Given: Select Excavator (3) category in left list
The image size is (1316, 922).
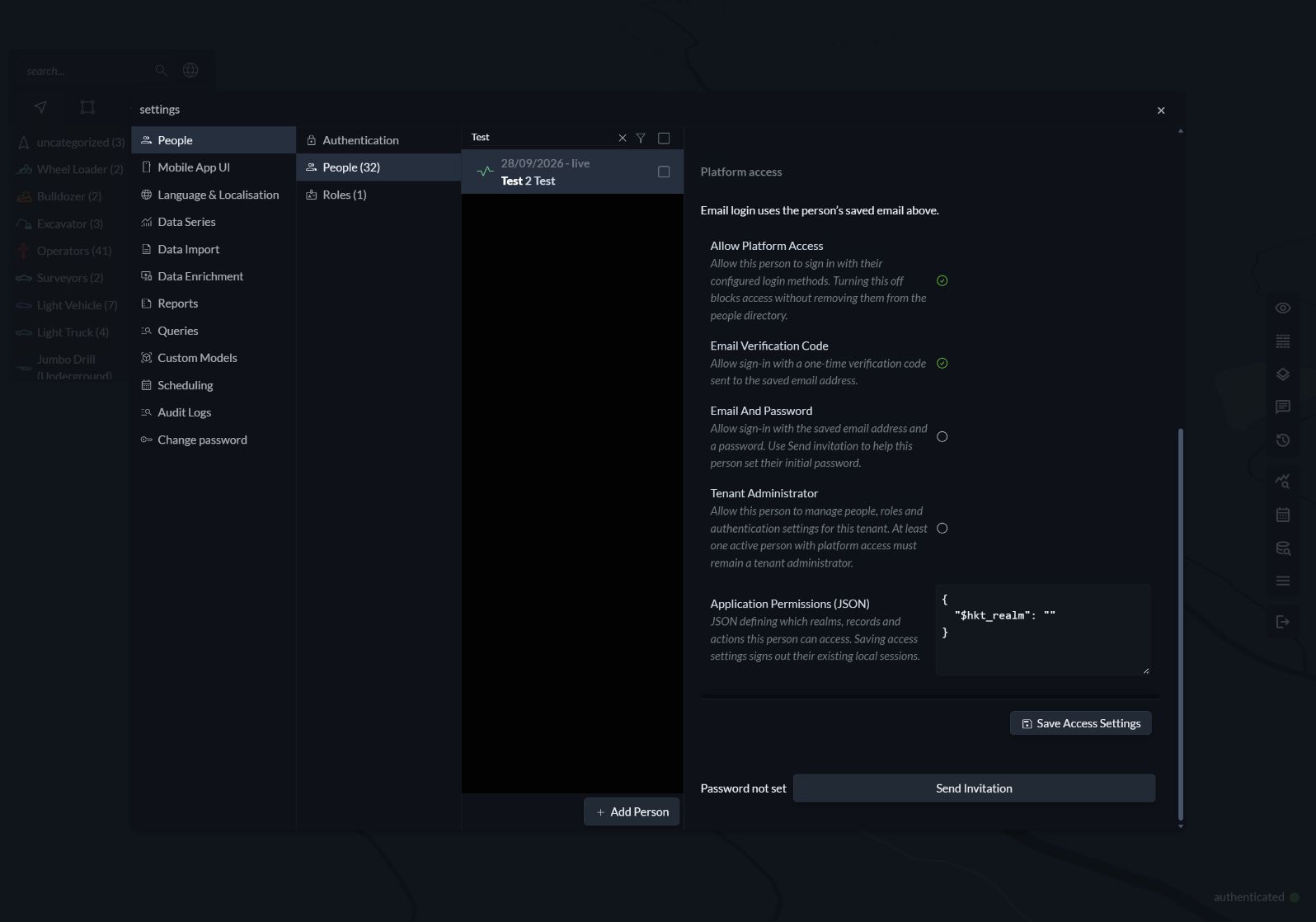Looking at the screenshot, I should pyautogui.click(x=70, y=223).
